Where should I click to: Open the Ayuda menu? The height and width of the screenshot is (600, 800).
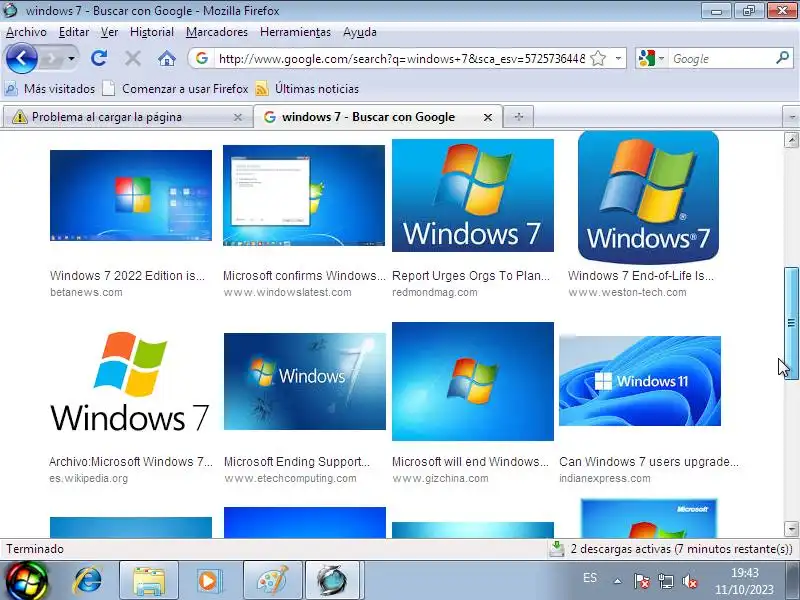click(x=360, y=32)
